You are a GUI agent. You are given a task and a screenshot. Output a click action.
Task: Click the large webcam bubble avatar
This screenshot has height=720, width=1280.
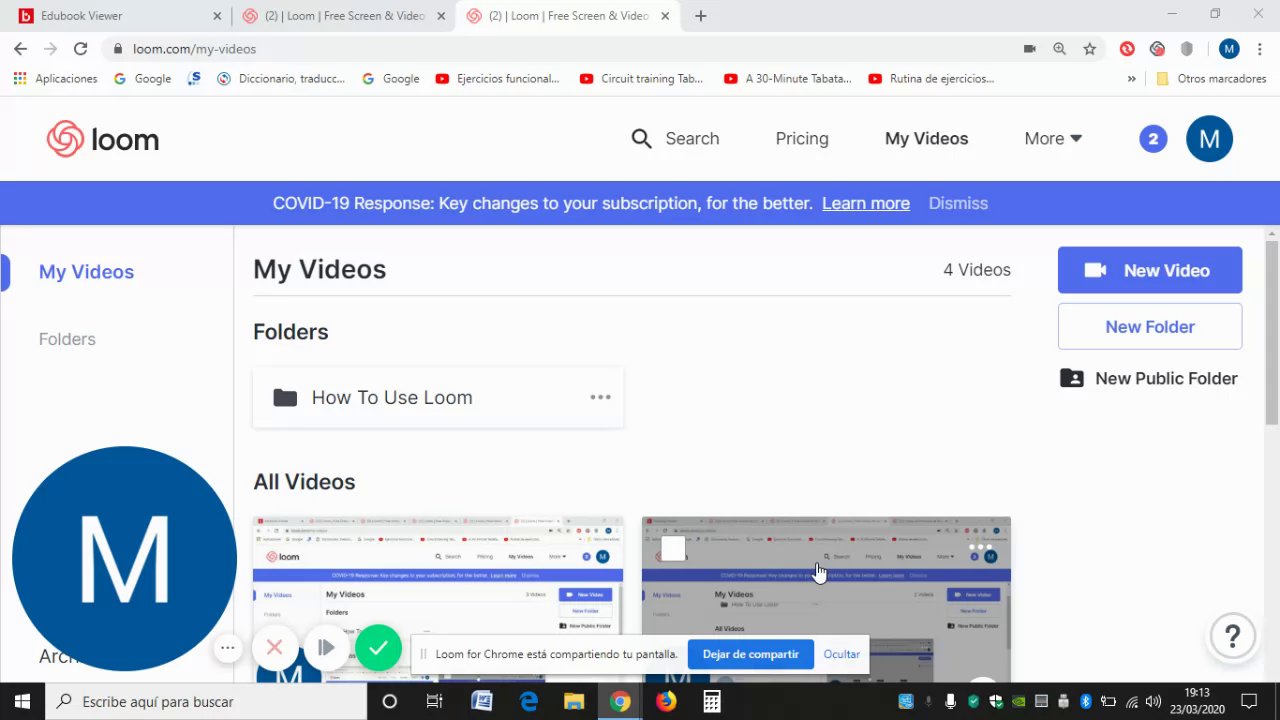click(x=124, y=558)
